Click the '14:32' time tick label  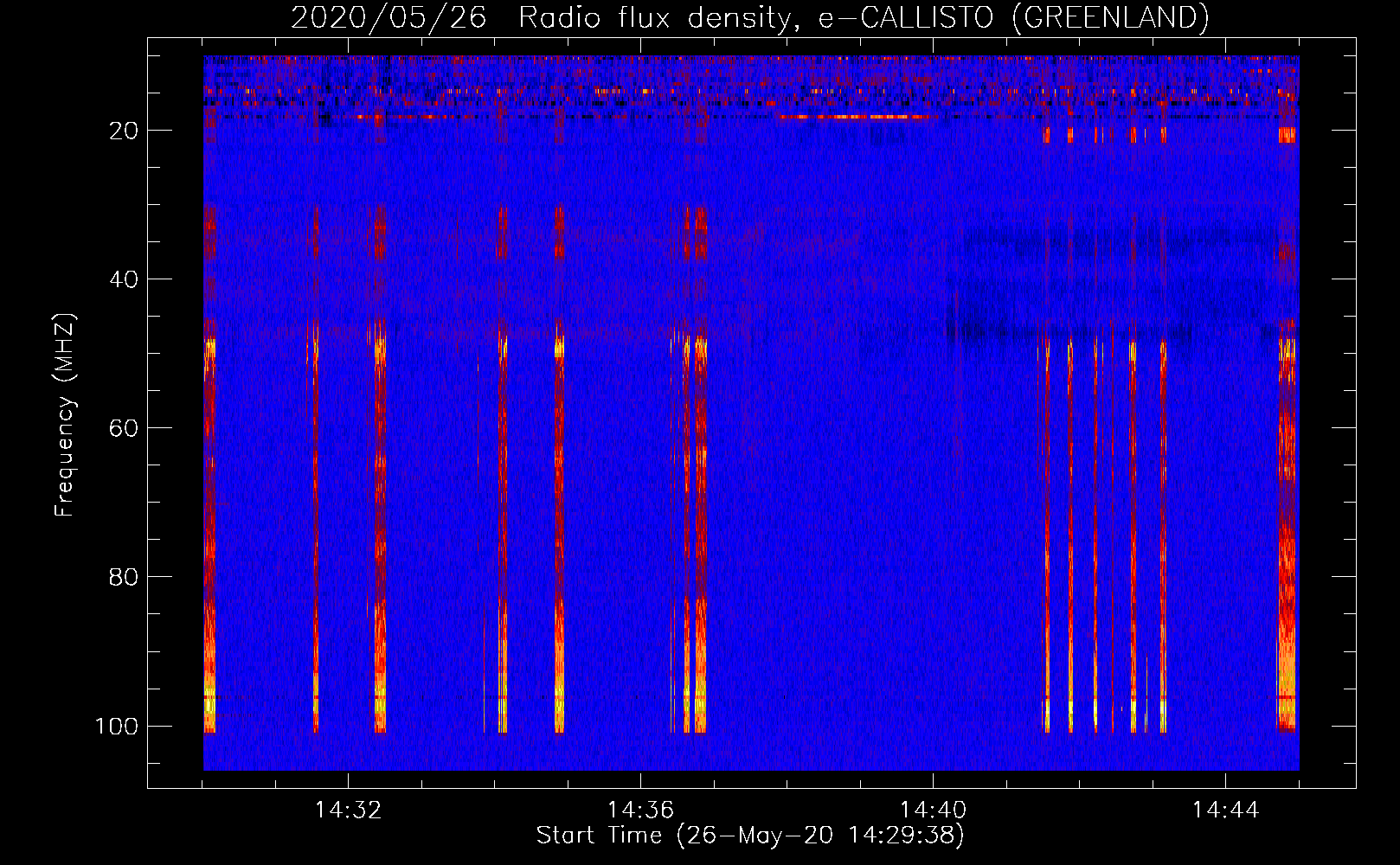coord(348,811)
